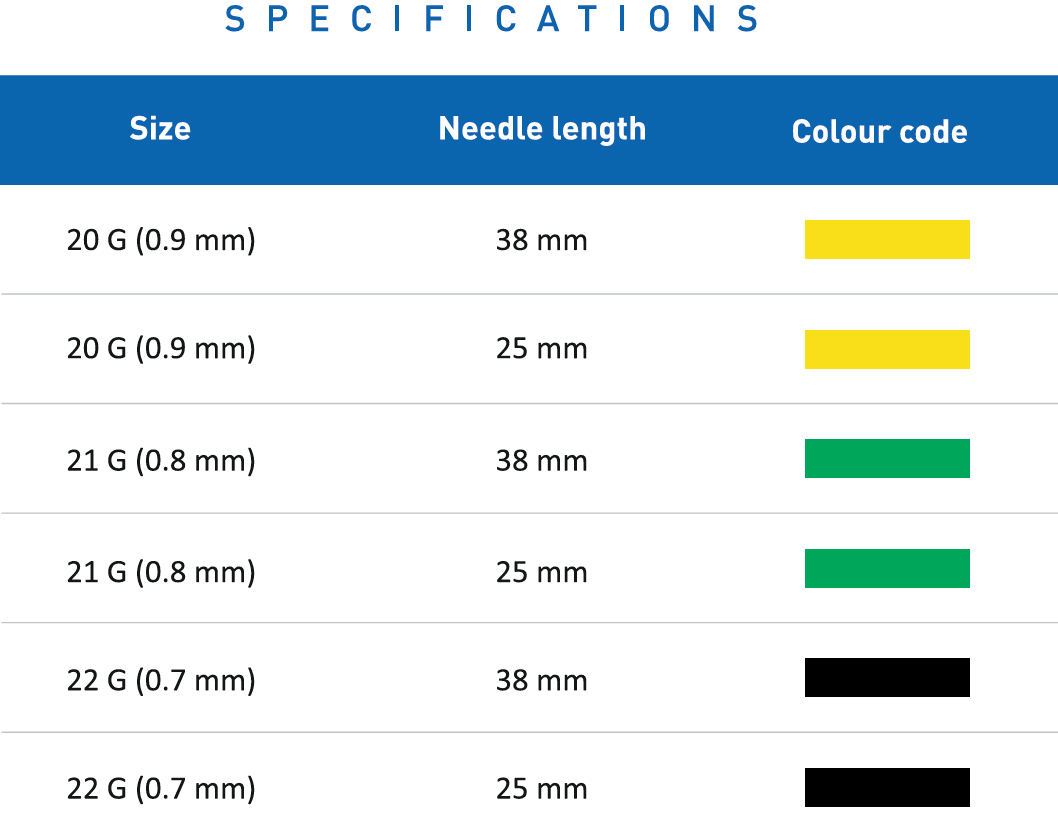Viewport: 1058px width, 824px height.
Task: Click 25 mm length in second row
Action: (541, 349)
